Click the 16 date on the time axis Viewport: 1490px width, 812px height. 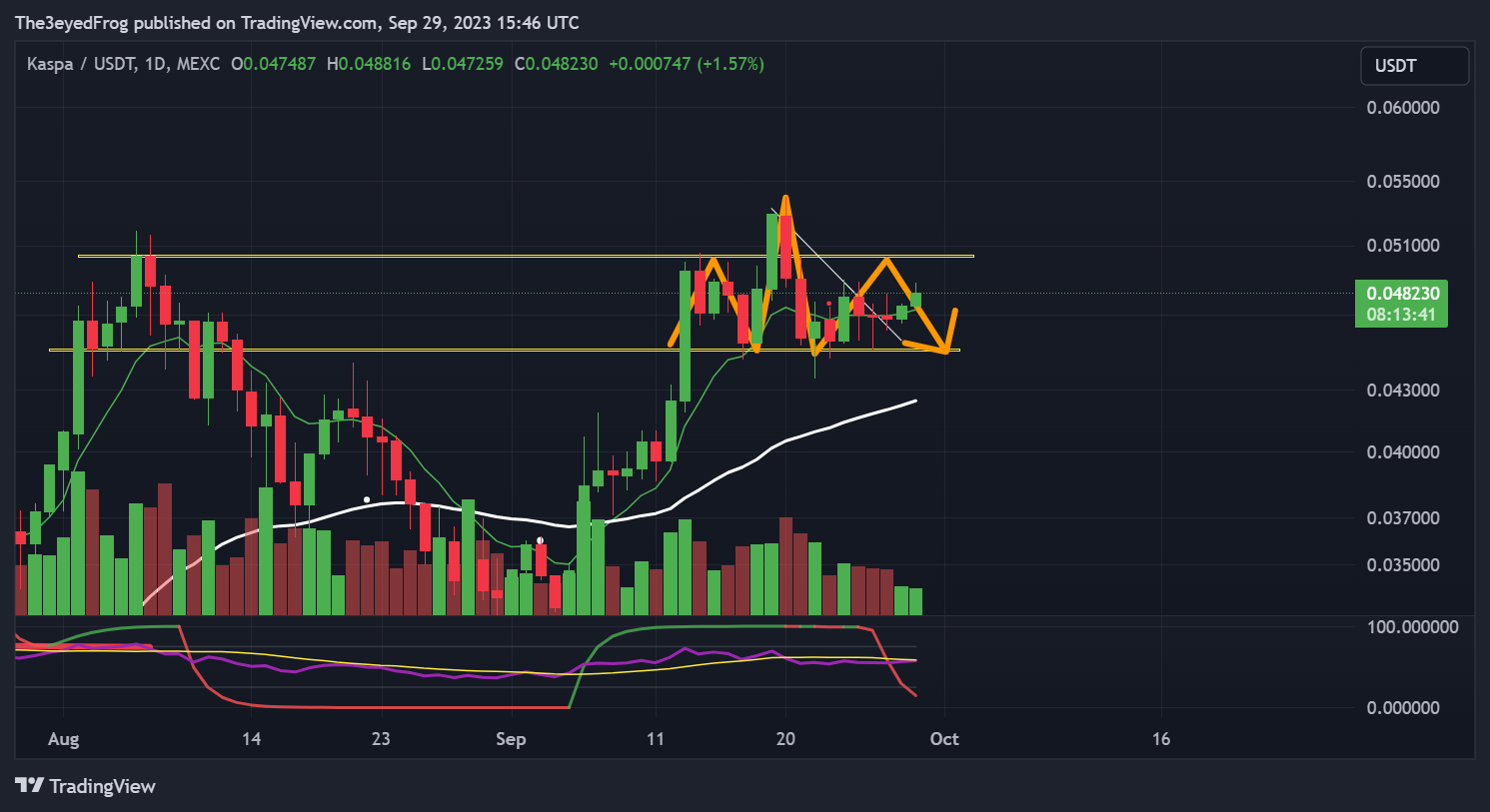(1160, 739)
